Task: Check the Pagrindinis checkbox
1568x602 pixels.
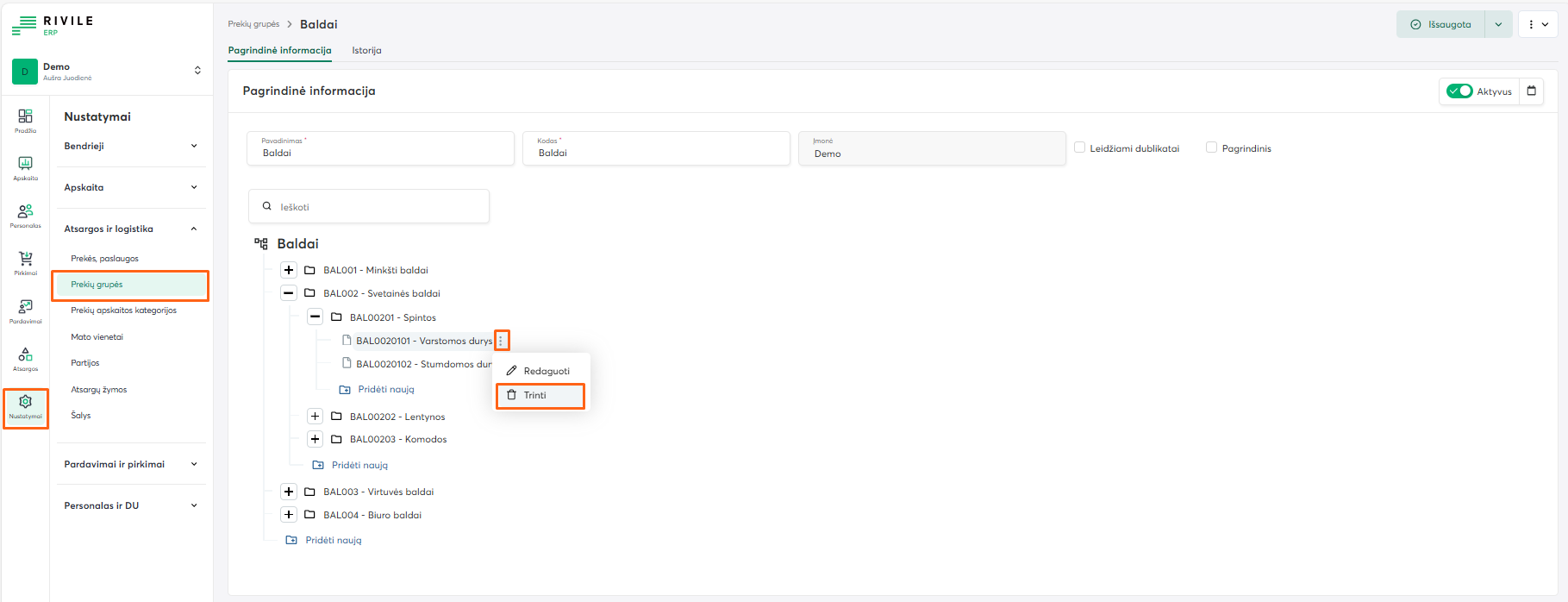Action: coord(1211,147)
